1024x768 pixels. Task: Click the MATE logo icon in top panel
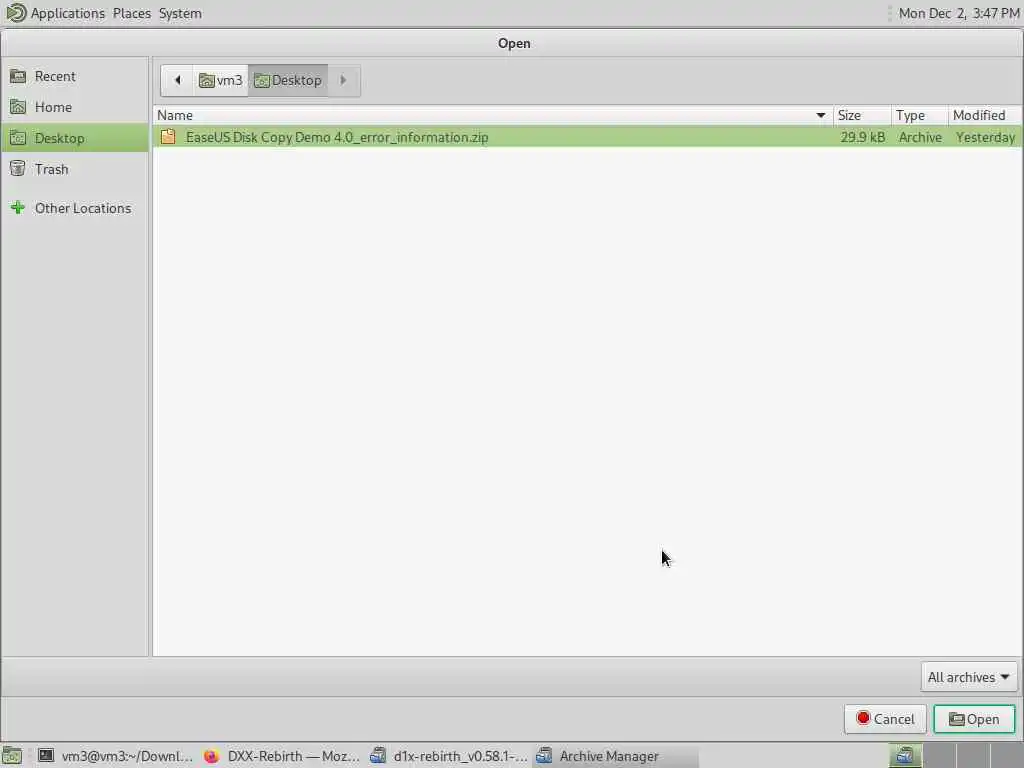coord(16,12)
